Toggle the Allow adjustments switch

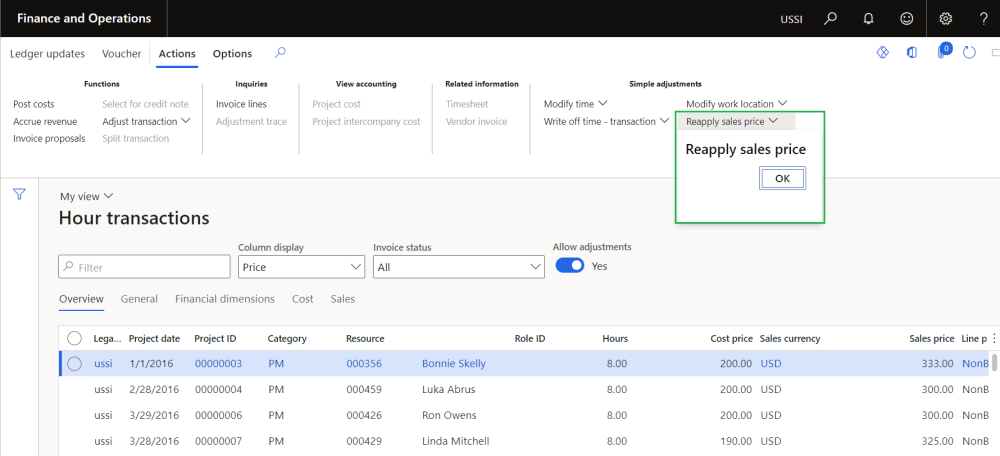(x=569, y=266)
